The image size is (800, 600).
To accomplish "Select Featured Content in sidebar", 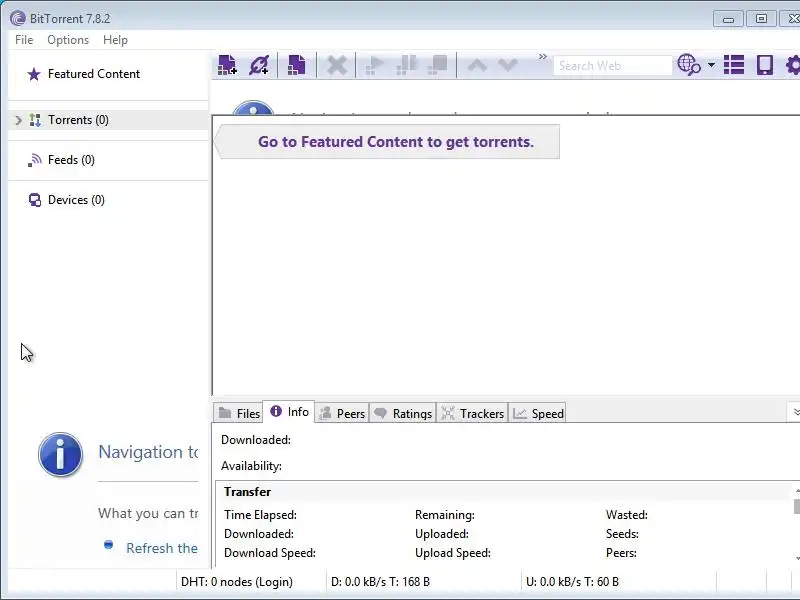I will click(94, 74).
